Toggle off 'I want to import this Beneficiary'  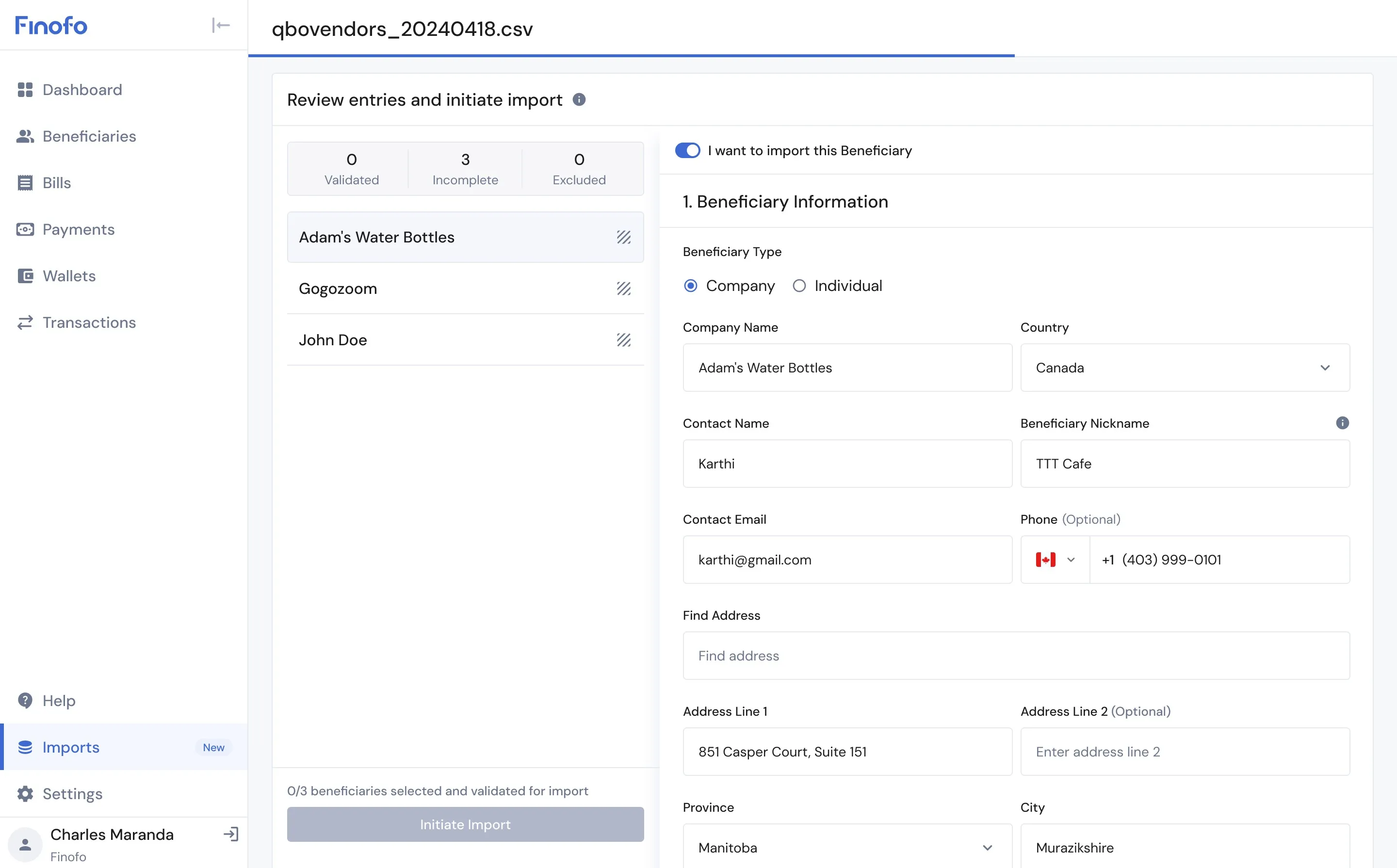tap(687, 150)
